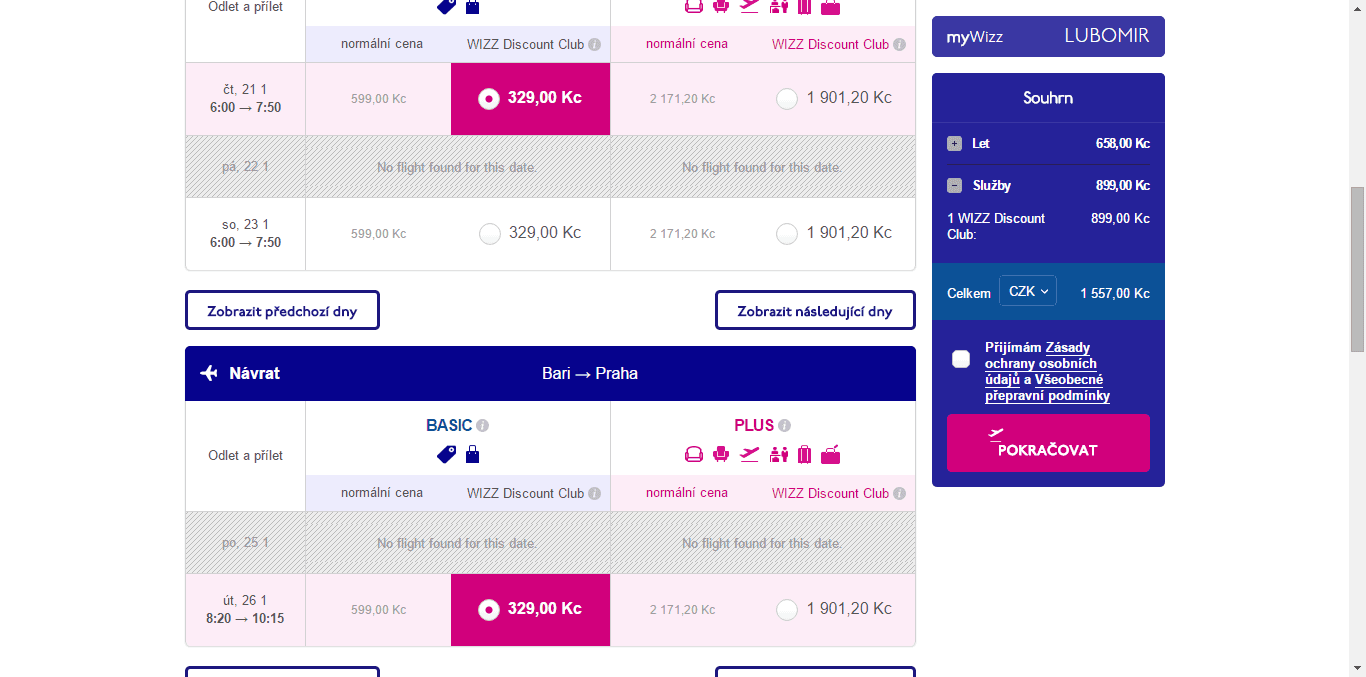The width and height of the screenshot is (1366, 677).
Task: Tick the privacy policy acceptance checkbox
Action: [961, 359]
